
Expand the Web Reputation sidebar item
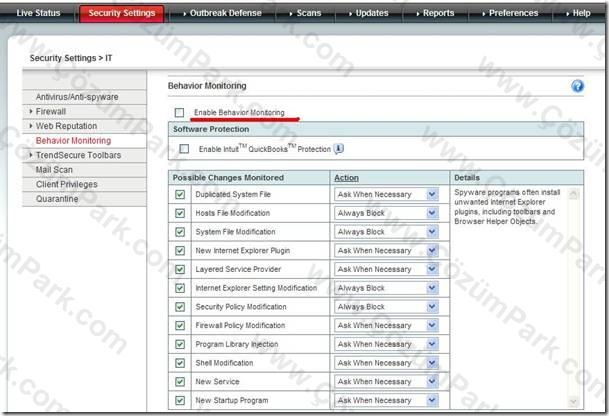[85, 126]
